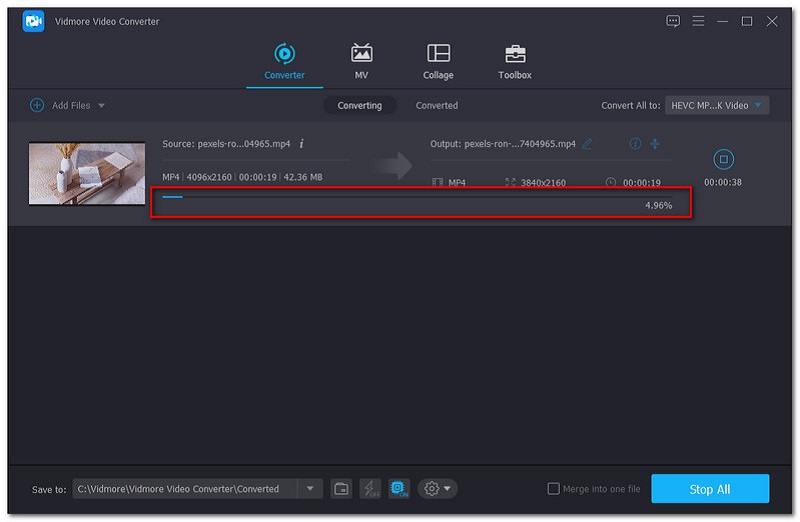This screenshot has width=800, height=522.
Task: Stop the conversion with the circular stop icon
Action: pos(724,159)
